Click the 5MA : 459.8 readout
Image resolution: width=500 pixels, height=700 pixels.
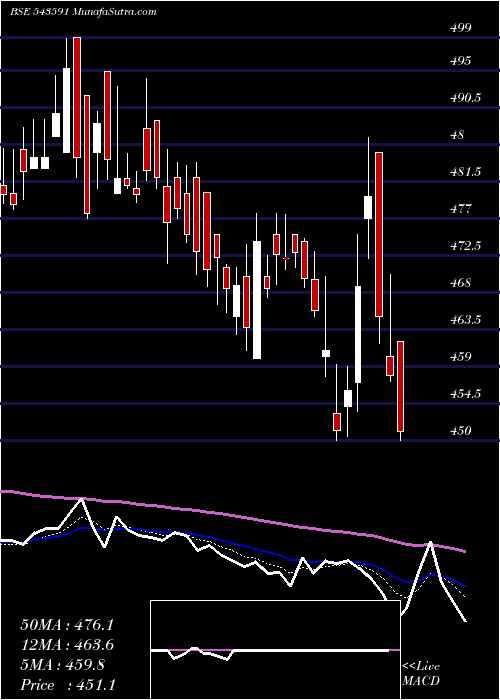pos(62,665)
